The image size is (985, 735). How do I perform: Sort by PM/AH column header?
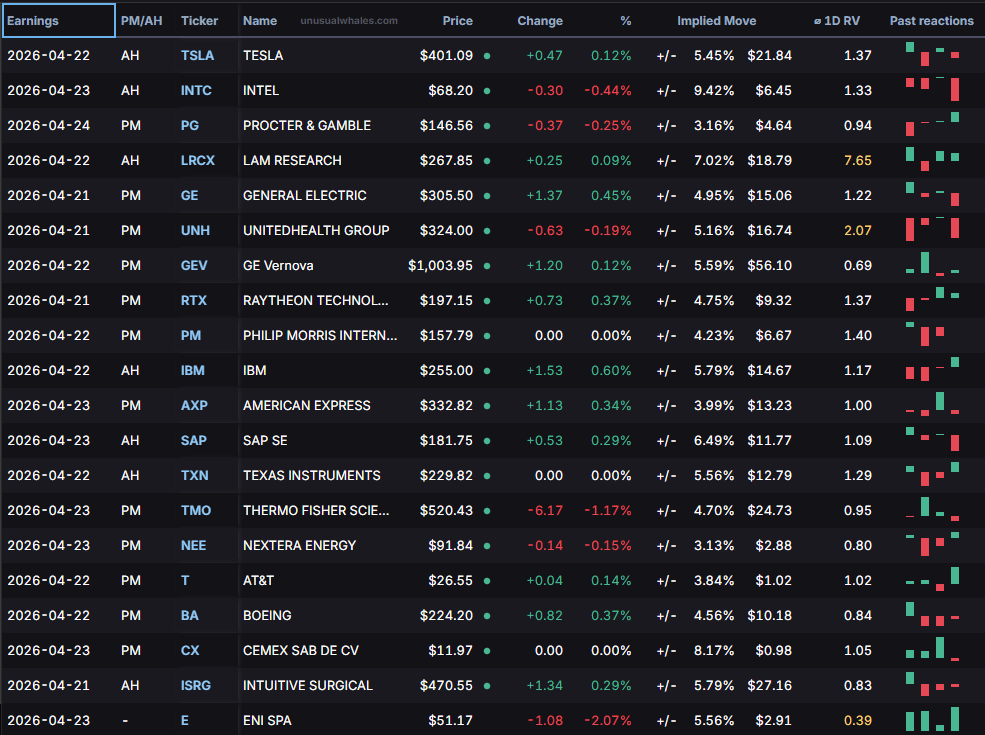click(x=141, y=21)
